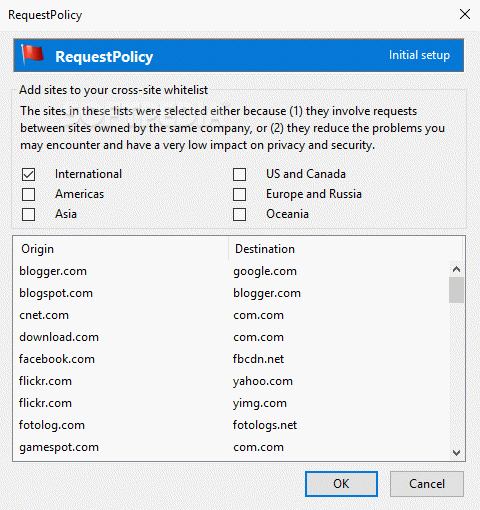Click the whitelist scrollbar thumb
The width and height of the screenshot is (480, 510).
point(456,290)
